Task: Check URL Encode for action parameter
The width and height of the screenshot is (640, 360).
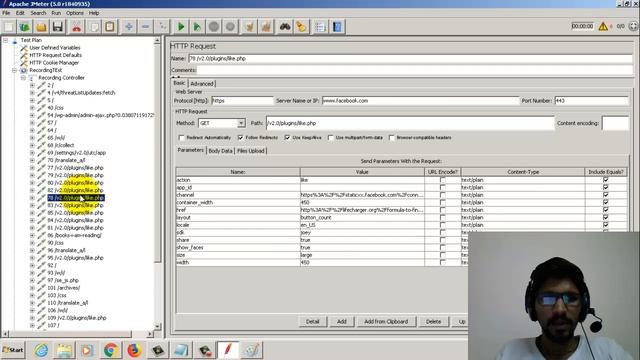Action: pyautogui.click(x=442, y=180)
